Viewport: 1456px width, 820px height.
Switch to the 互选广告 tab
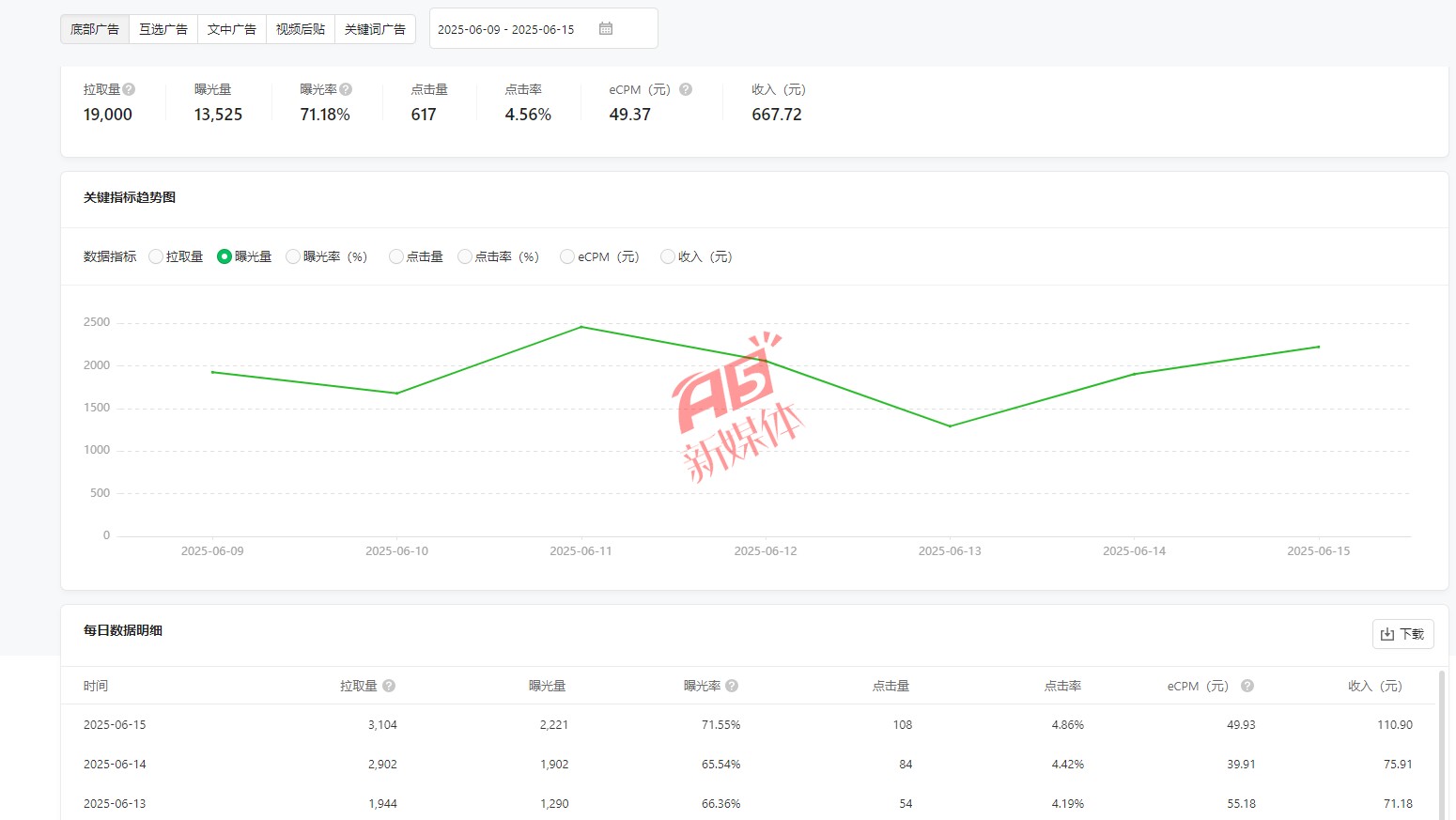pyautogui.click(x=163, y=29)
